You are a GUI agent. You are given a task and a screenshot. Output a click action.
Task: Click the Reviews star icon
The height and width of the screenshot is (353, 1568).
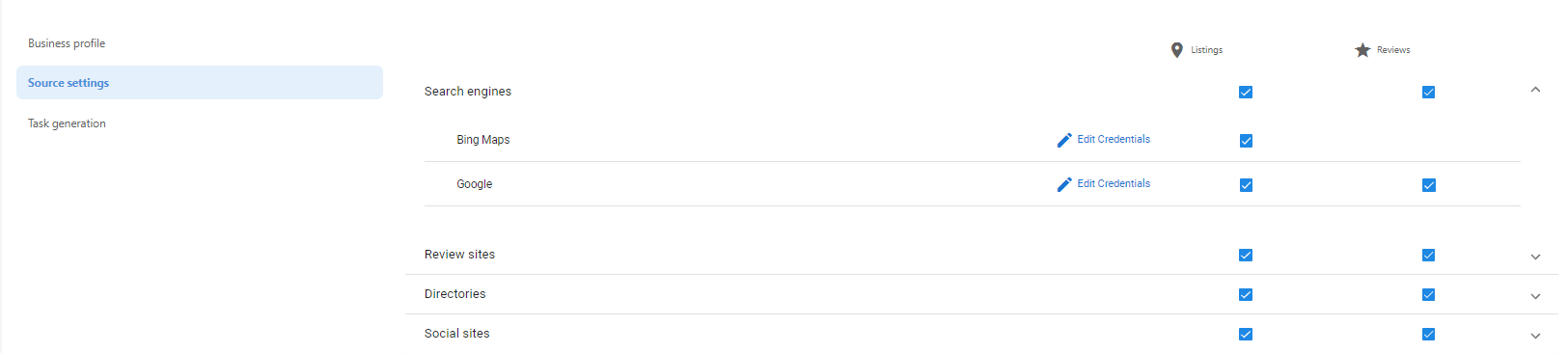click(x=1362, y=50)
